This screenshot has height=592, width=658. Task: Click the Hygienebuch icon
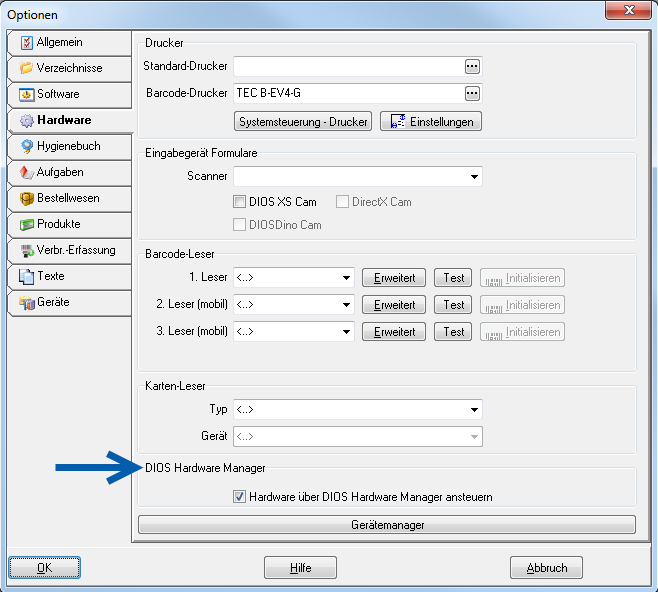[27, 146]
